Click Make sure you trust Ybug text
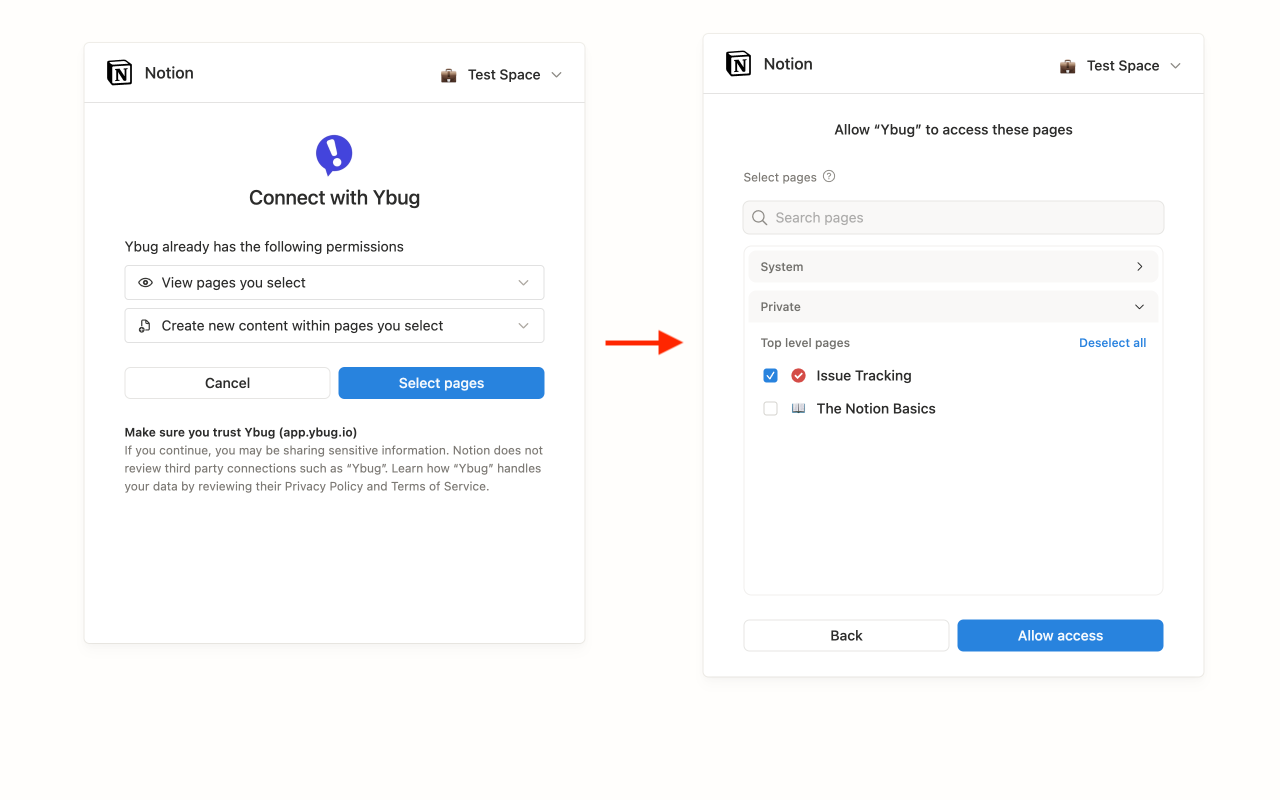Image resolution: width=1280 pixels, height=800 pixels. [x=240, y=433]
